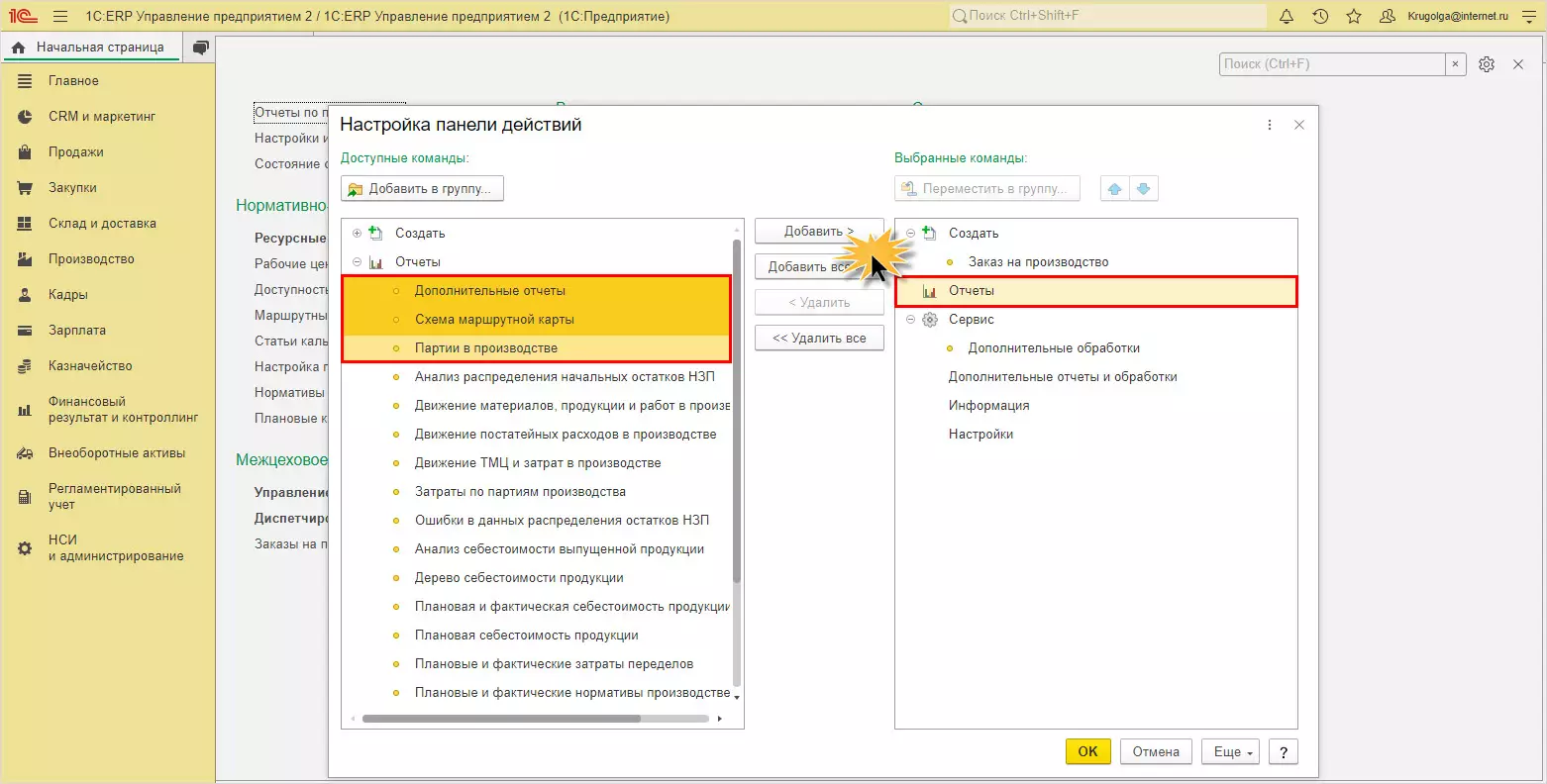The image size is (1547, 784).
Task: Click the Закупки shopping cart icon
Action: [25, 188]
